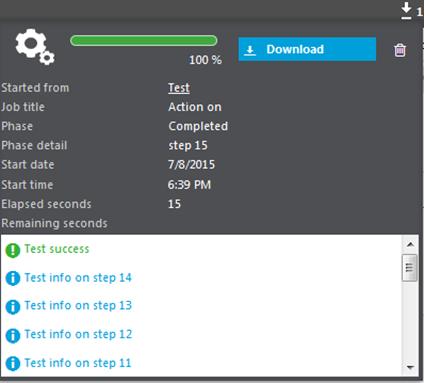Screen dimensions: 425x383
Task: Click info icon for step 12
Action: pos(13,335)
